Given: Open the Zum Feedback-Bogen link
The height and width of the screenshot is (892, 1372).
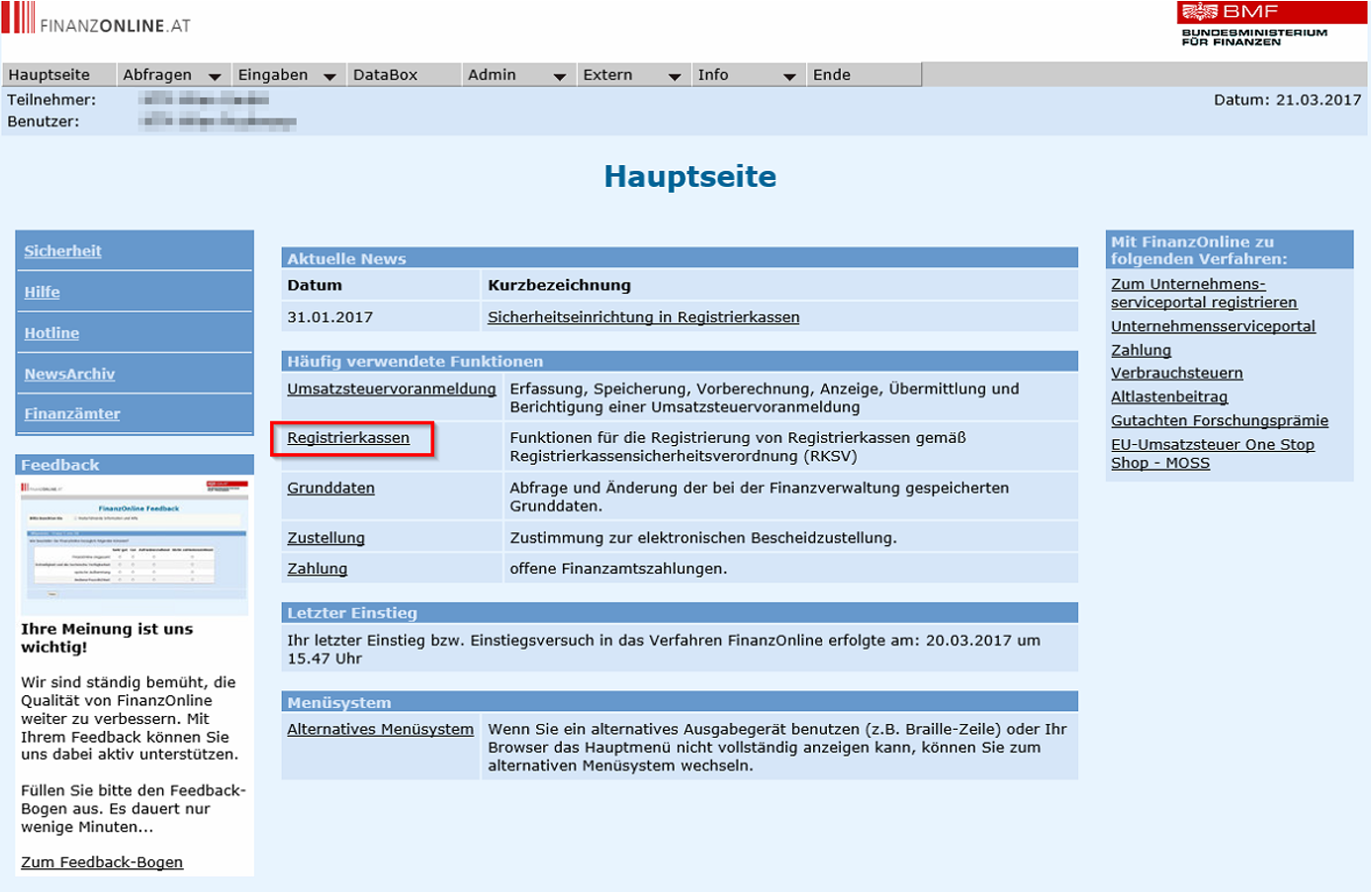Looking at the screenshot, I should click(x=102, y=862).
